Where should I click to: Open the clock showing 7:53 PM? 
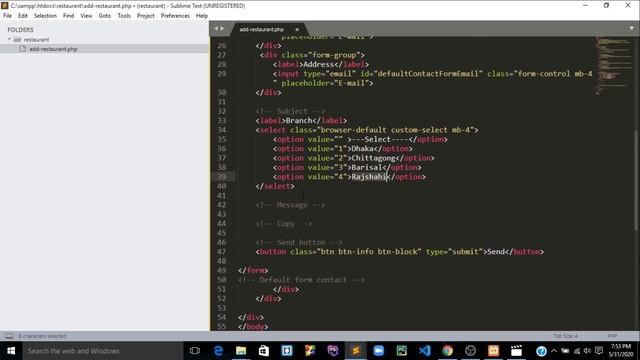tap(621, 350)
